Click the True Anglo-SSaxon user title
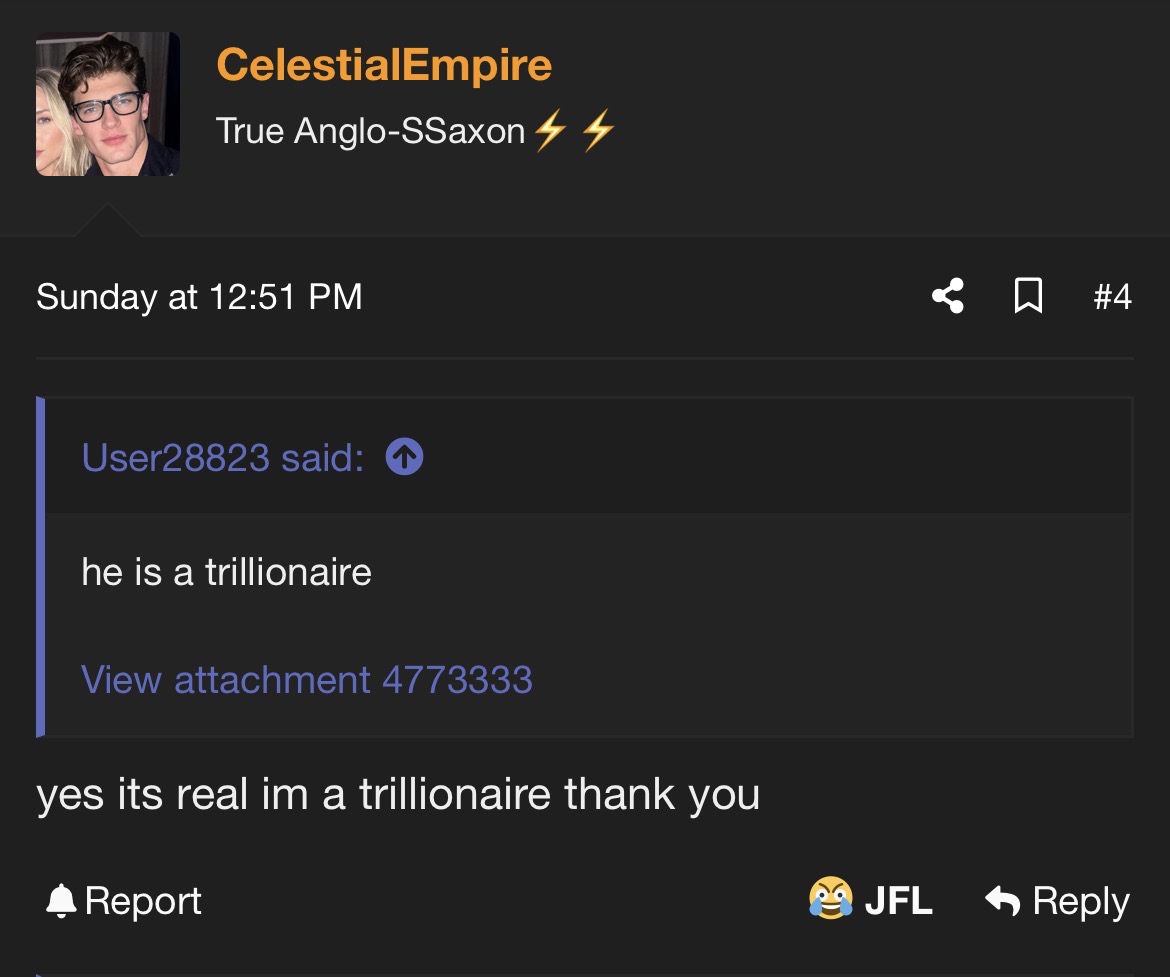 click(x=370, y=131)
